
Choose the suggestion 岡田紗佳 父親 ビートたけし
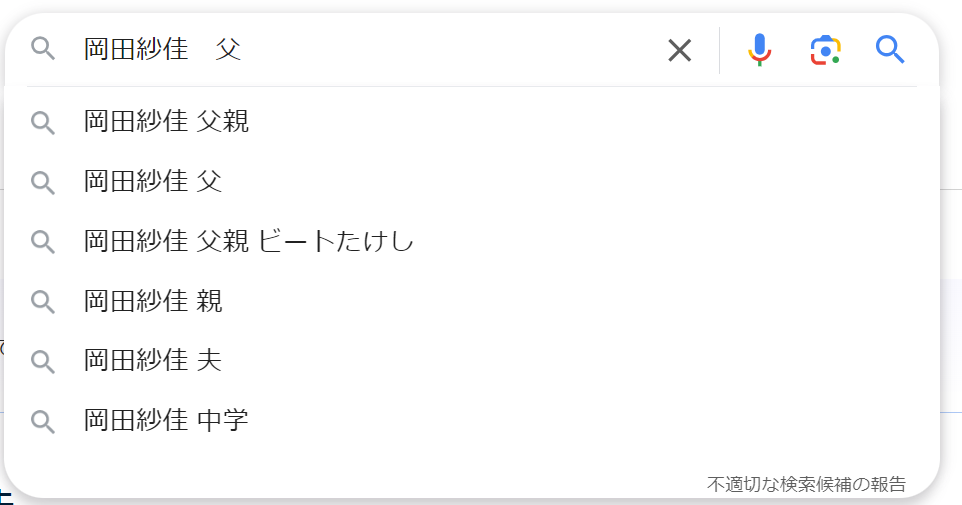click(x=472, y=241)
